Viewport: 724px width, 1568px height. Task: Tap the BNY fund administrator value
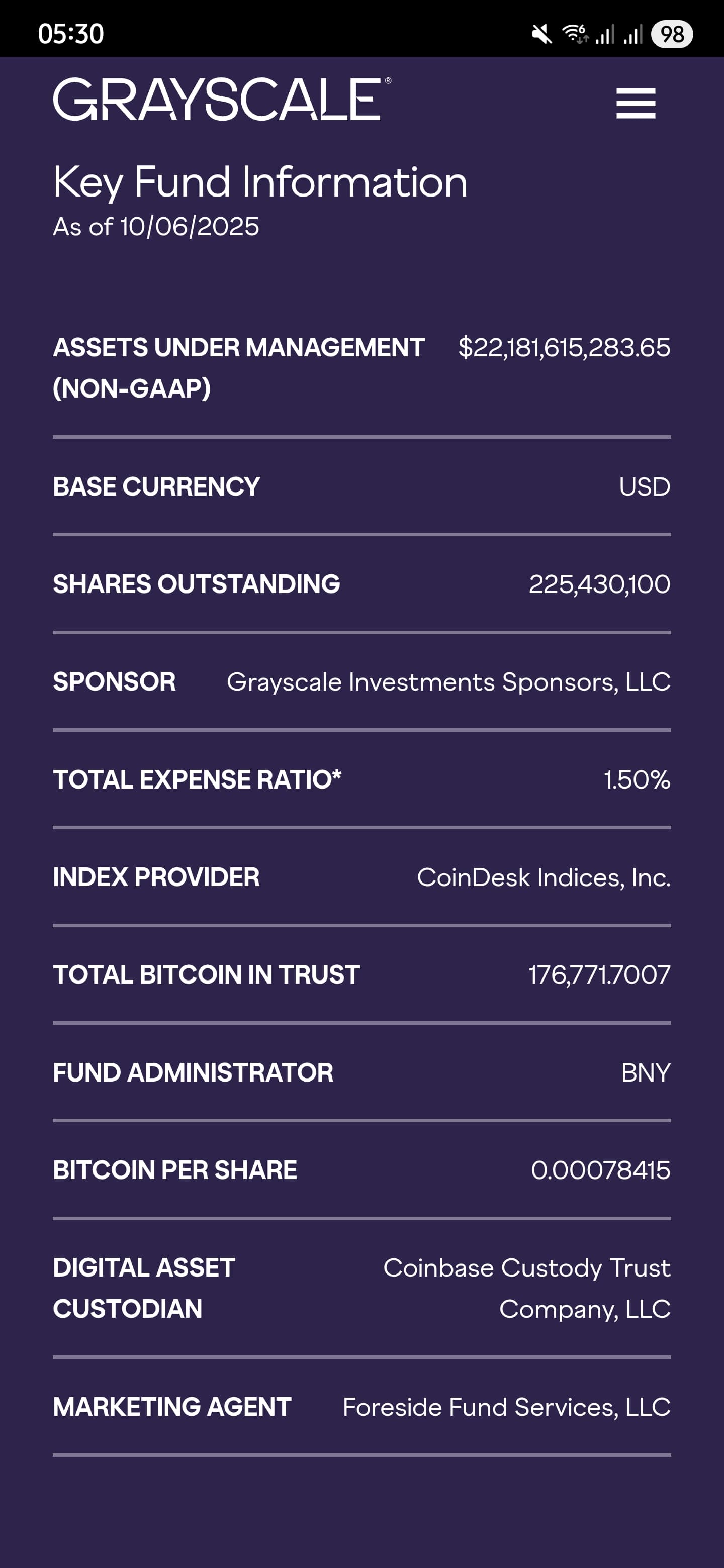[646, 1072]
